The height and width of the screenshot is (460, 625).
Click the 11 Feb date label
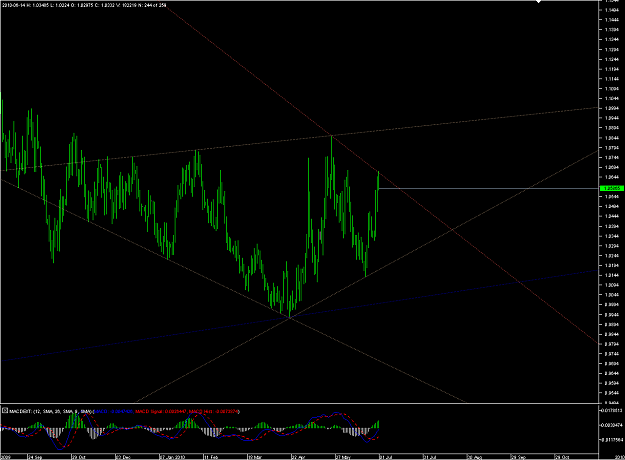coord(212,457)
